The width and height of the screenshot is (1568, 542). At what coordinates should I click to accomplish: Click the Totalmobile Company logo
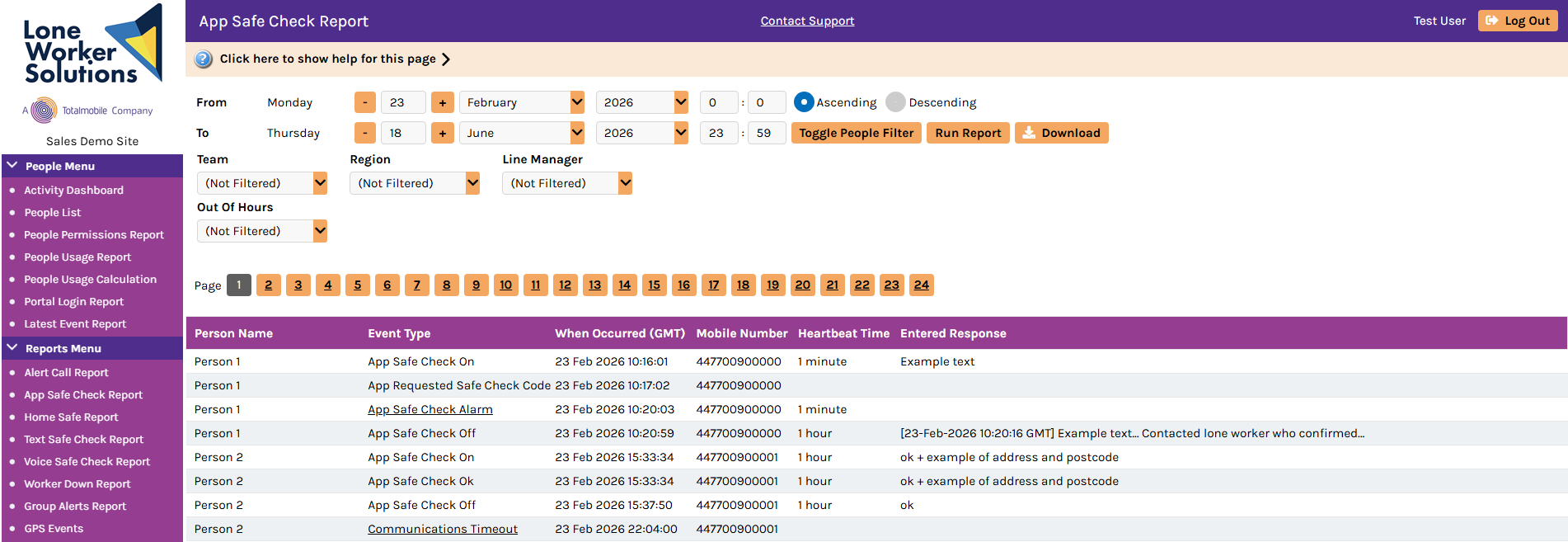[x=87, y=111]
